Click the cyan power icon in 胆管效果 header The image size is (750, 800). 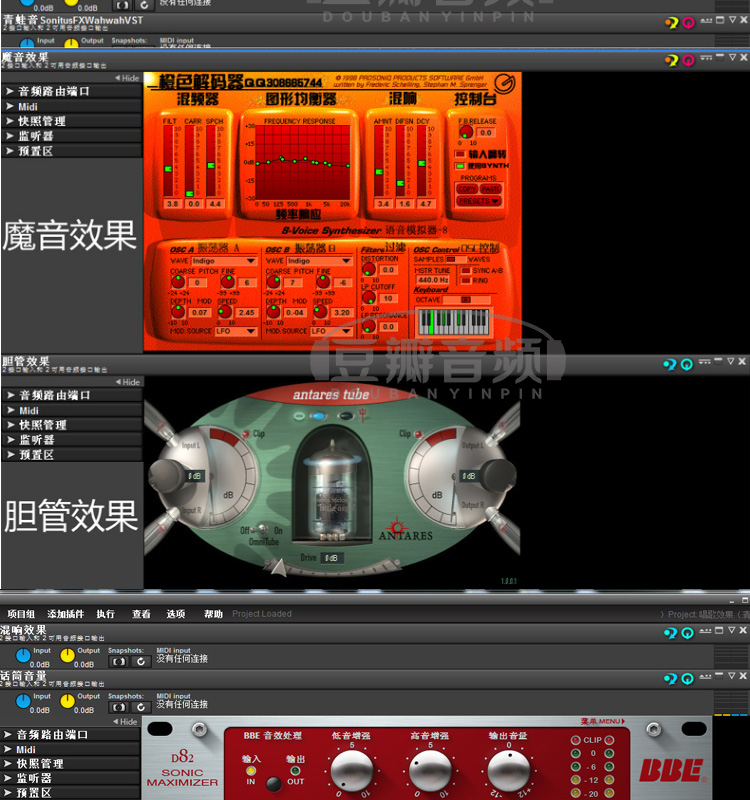687,364
